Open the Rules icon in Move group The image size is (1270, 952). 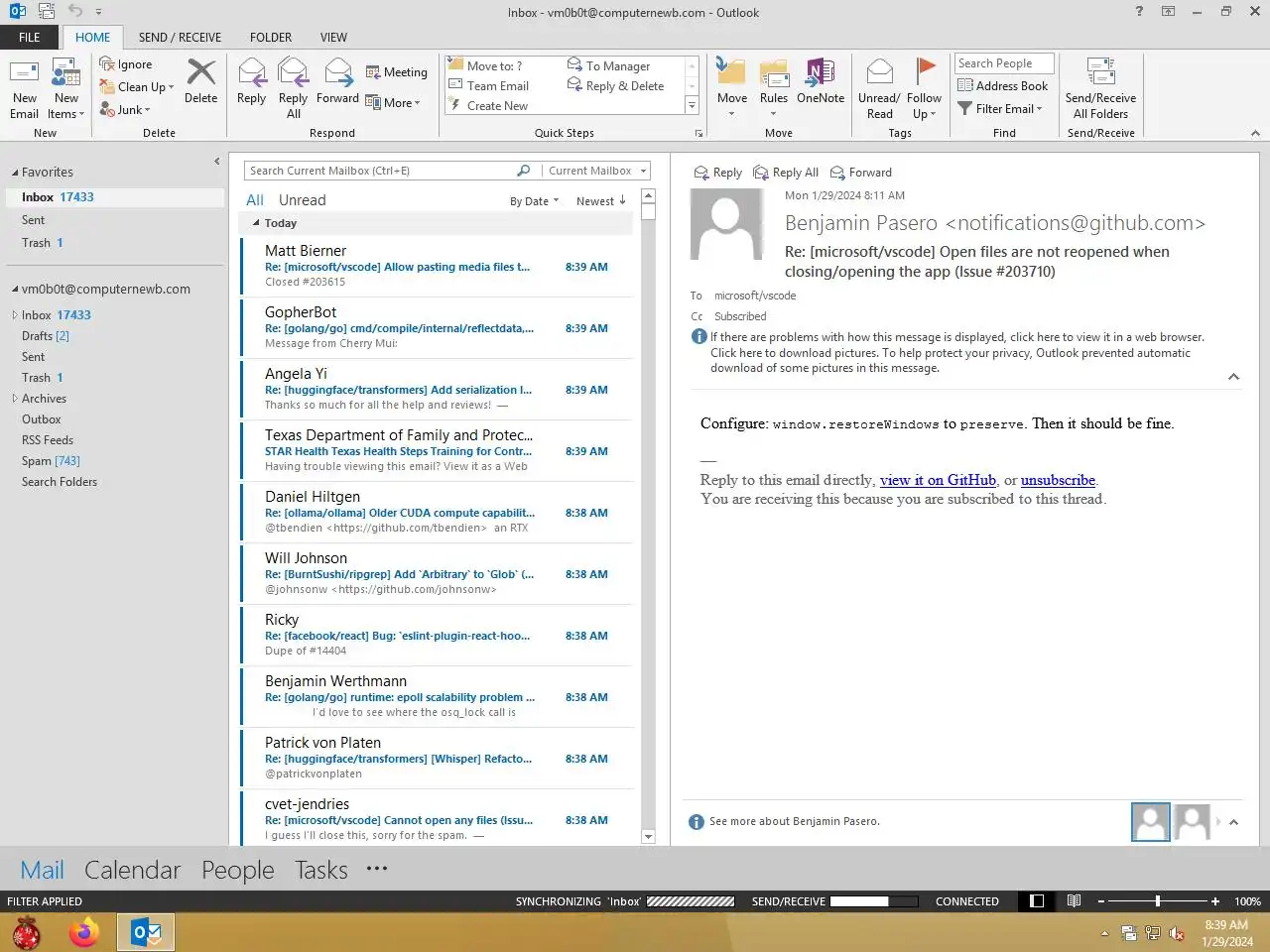(x=774, y=72)
